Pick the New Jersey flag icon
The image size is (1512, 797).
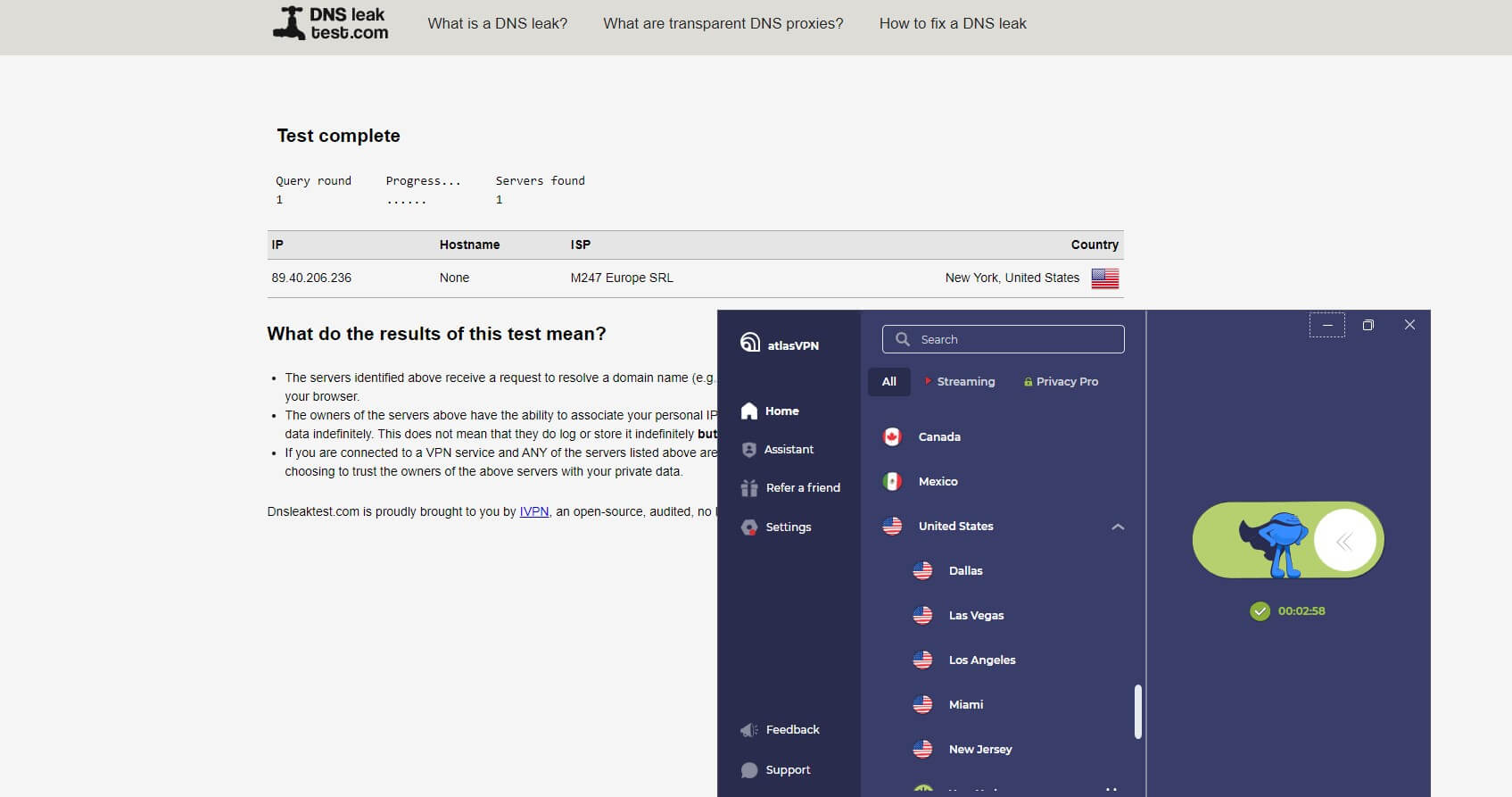(x=922, y=749)
